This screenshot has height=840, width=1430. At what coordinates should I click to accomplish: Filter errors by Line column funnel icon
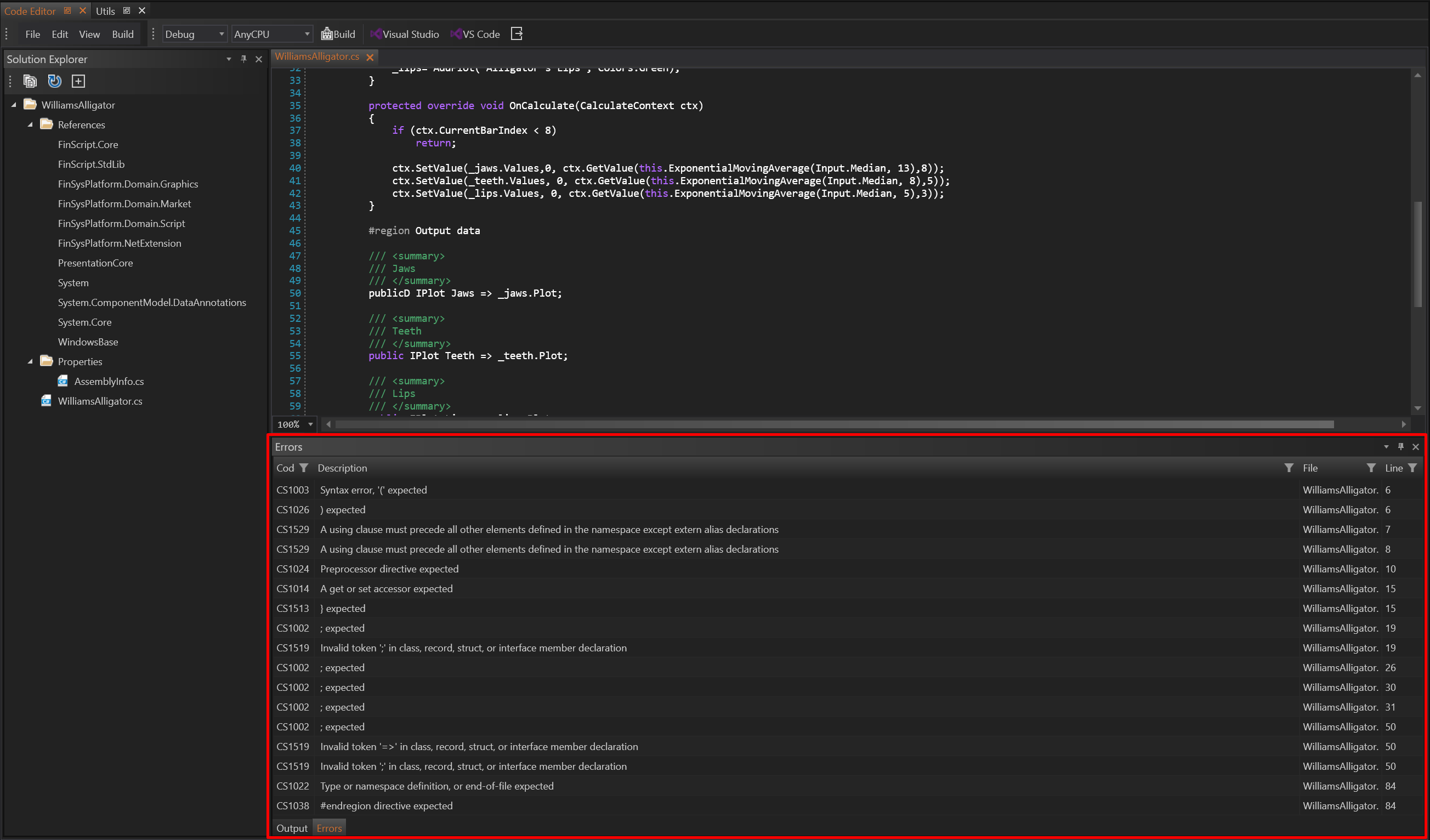tap(1413, 468)
